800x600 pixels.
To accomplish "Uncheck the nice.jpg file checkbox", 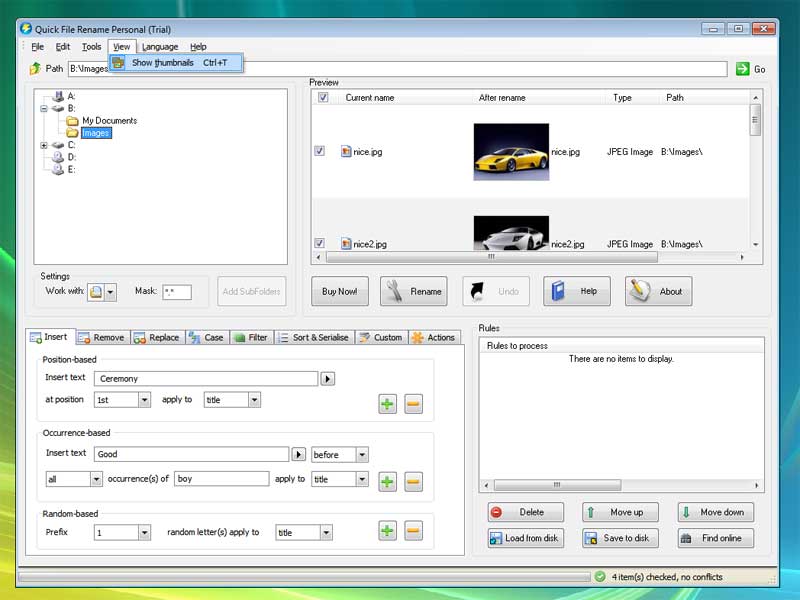I will (x=320, y=152).
